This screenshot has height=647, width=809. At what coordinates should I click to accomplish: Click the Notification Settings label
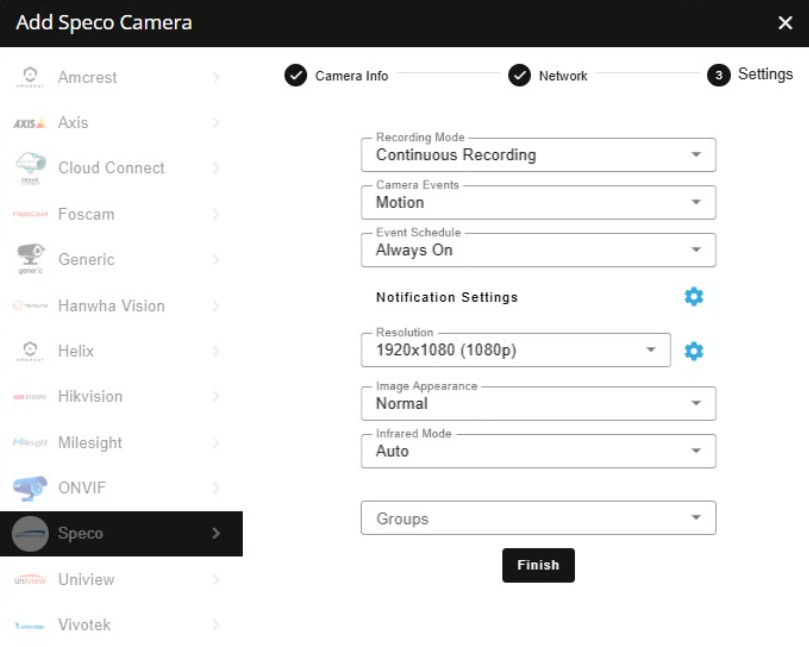[447, 297]
